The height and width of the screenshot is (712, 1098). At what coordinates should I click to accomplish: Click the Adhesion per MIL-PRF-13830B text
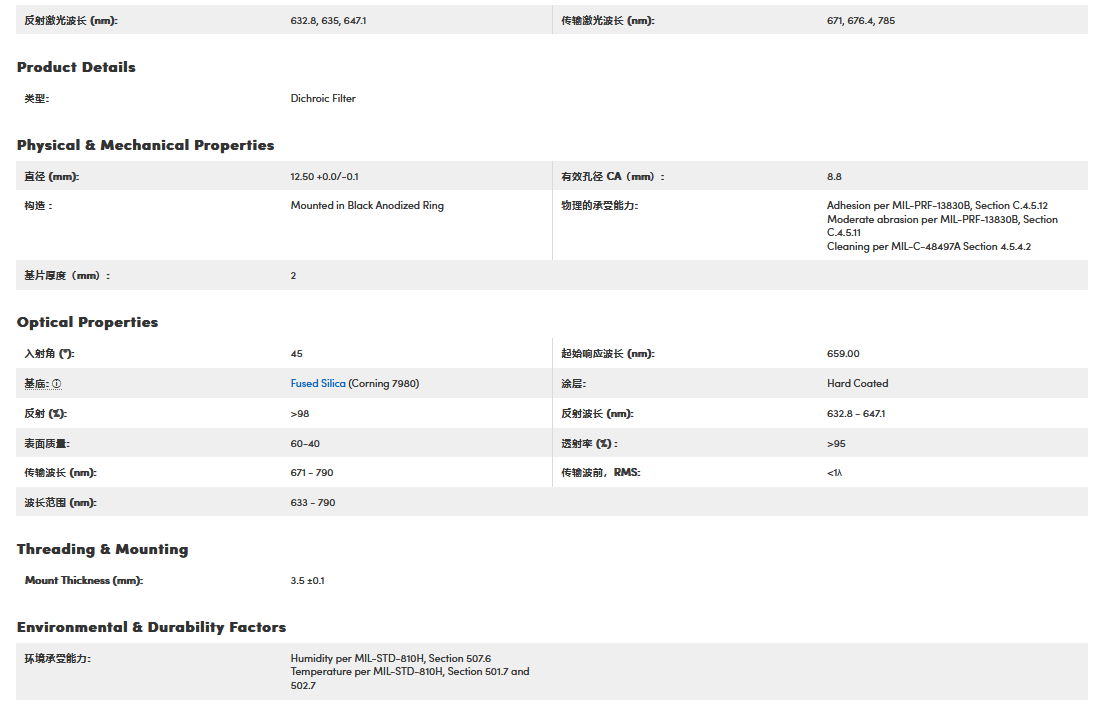937,205
